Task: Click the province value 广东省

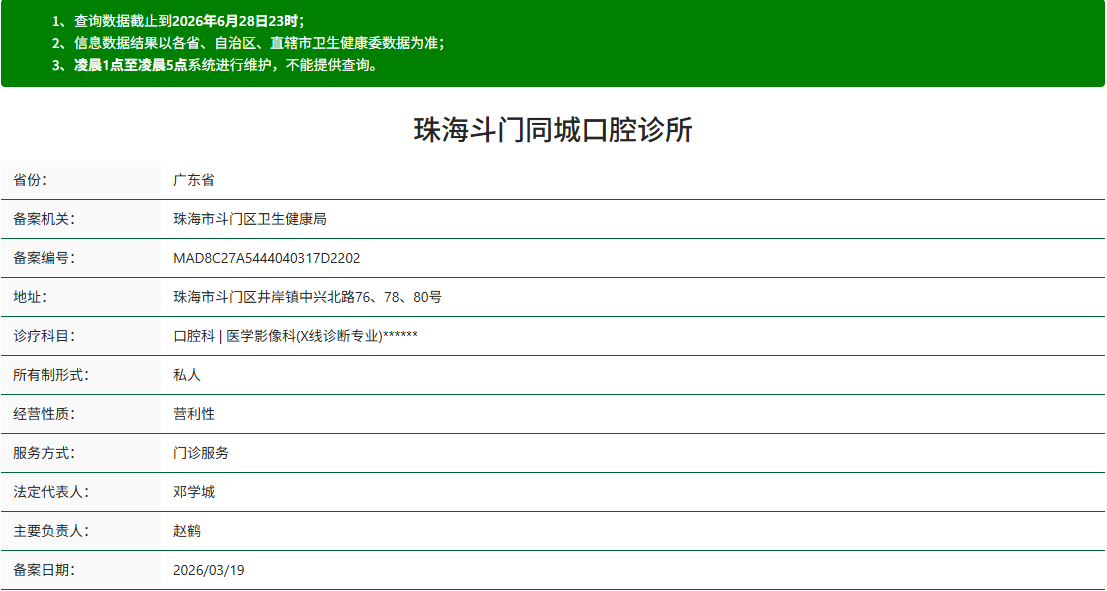Action: point(193,180)
